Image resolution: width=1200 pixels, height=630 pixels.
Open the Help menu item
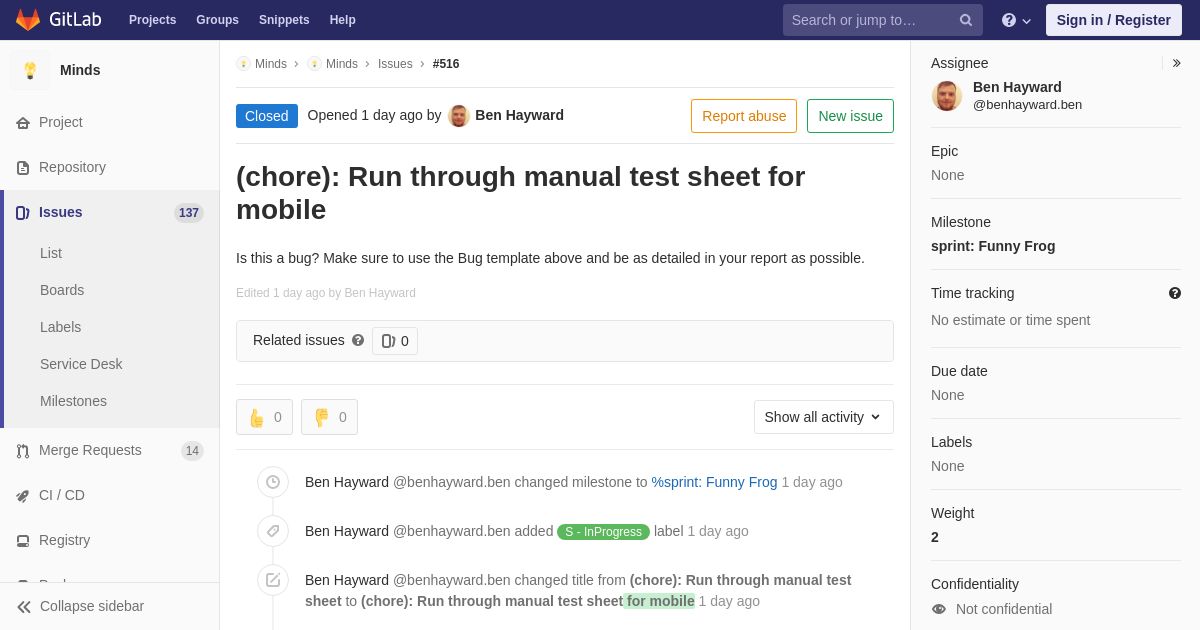(x=343, y=20)
